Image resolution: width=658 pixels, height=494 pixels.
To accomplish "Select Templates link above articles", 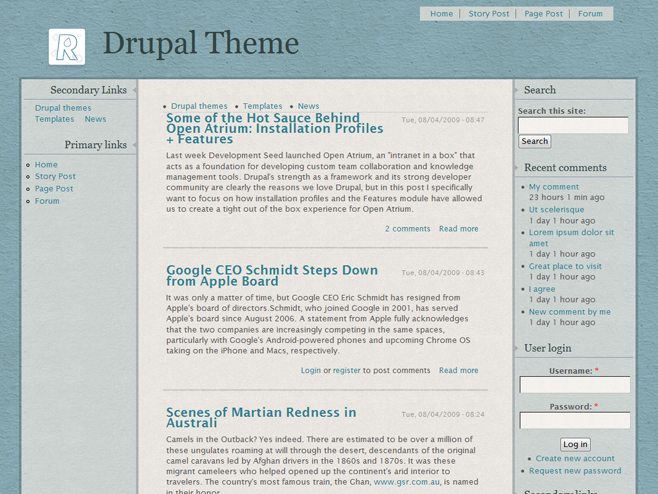I will coord(263,106).
